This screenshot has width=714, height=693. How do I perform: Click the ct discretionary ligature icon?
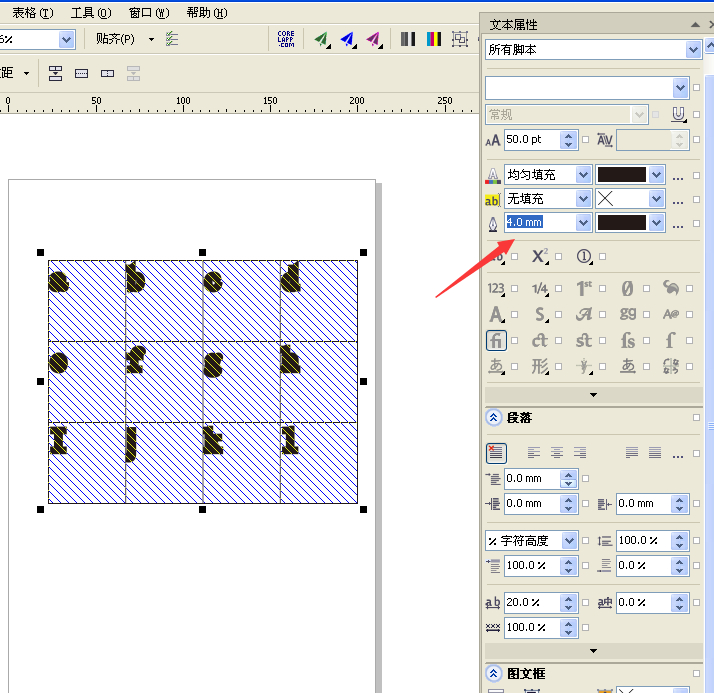click(x=540, y=340)
